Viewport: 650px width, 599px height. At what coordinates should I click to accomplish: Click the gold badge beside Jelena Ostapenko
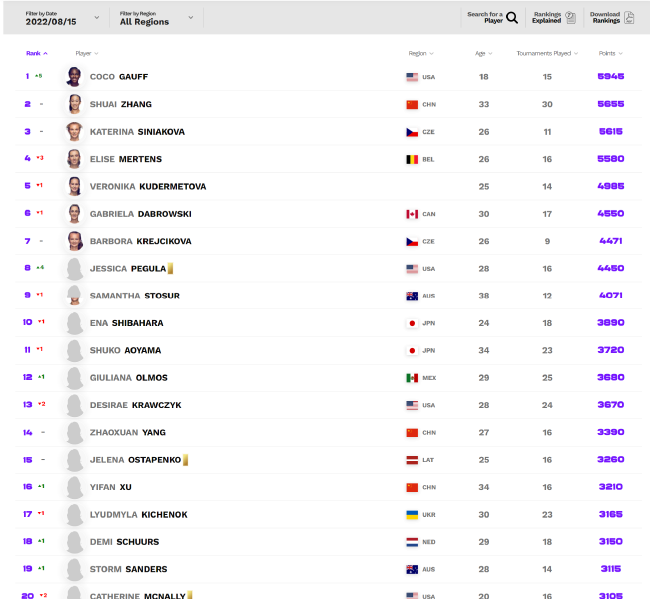click(185, 460)
